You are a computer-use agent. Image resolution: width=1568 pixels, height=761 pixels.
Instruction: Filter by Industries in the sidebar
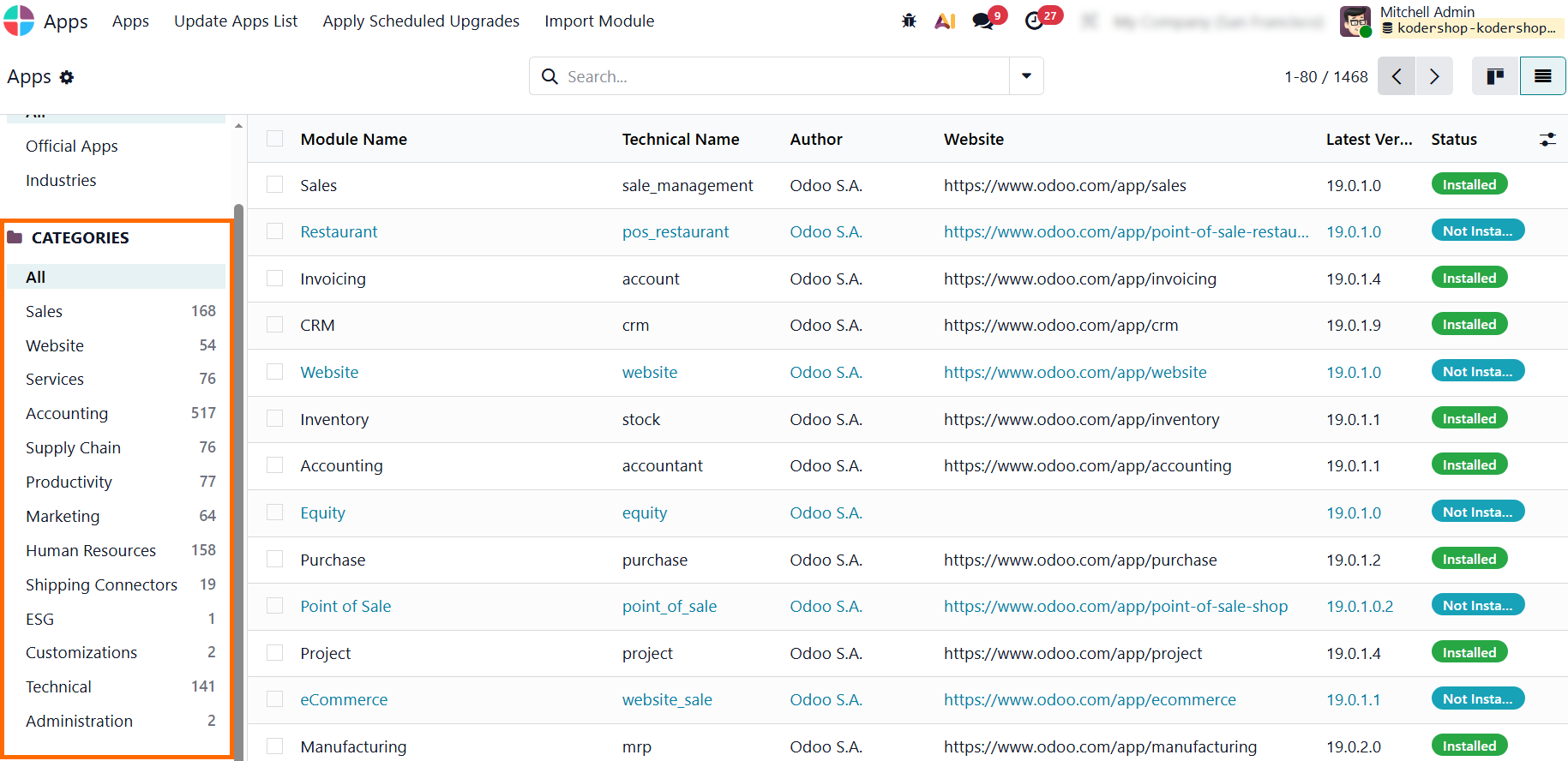(61, 180)
